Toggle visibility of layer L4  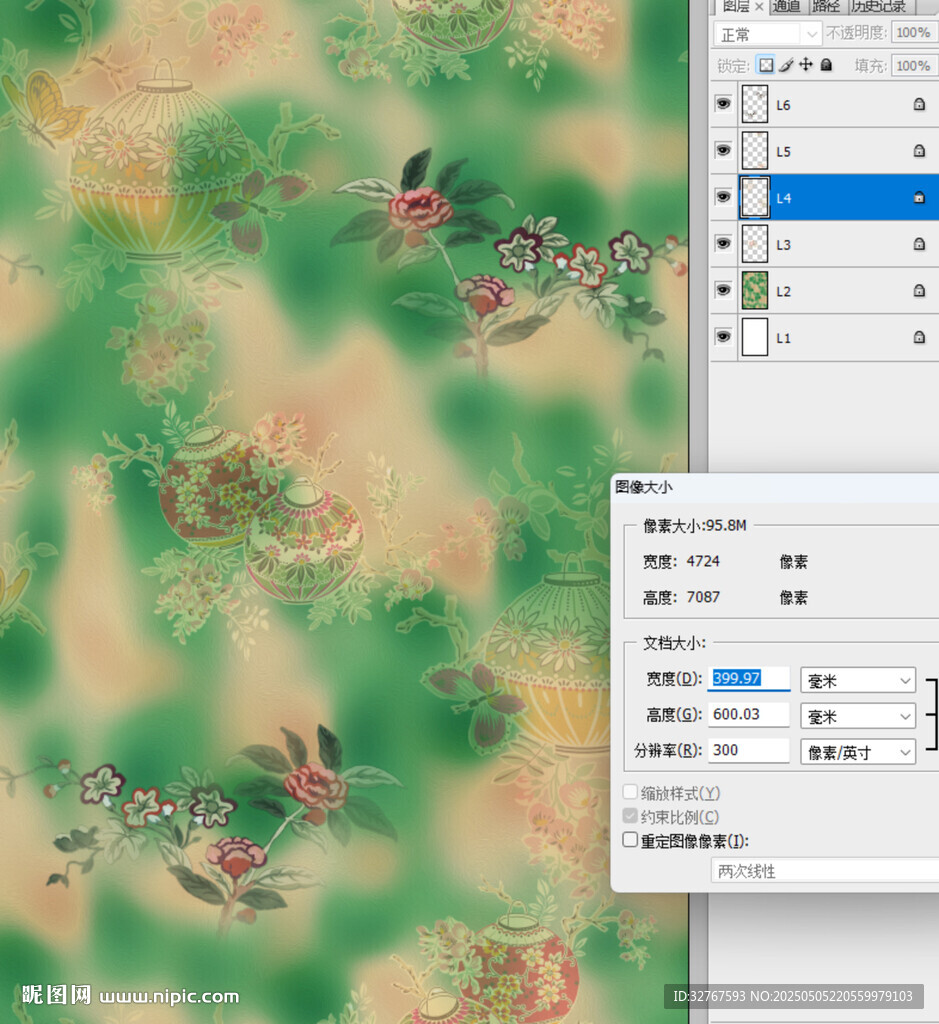tap(723, 197)
